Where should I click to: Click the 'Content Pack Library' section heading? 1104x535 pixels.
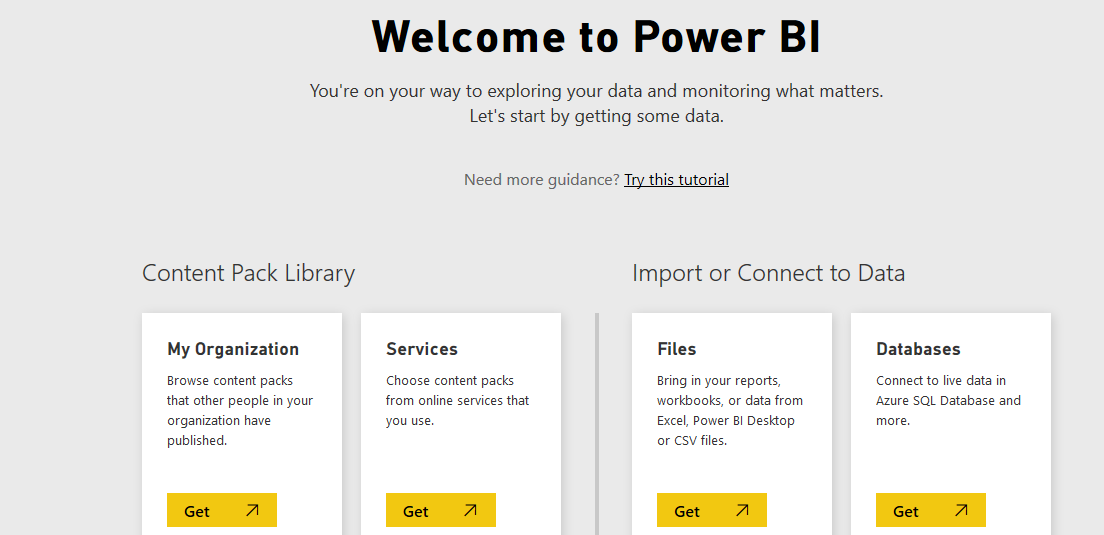pos(248,273)
